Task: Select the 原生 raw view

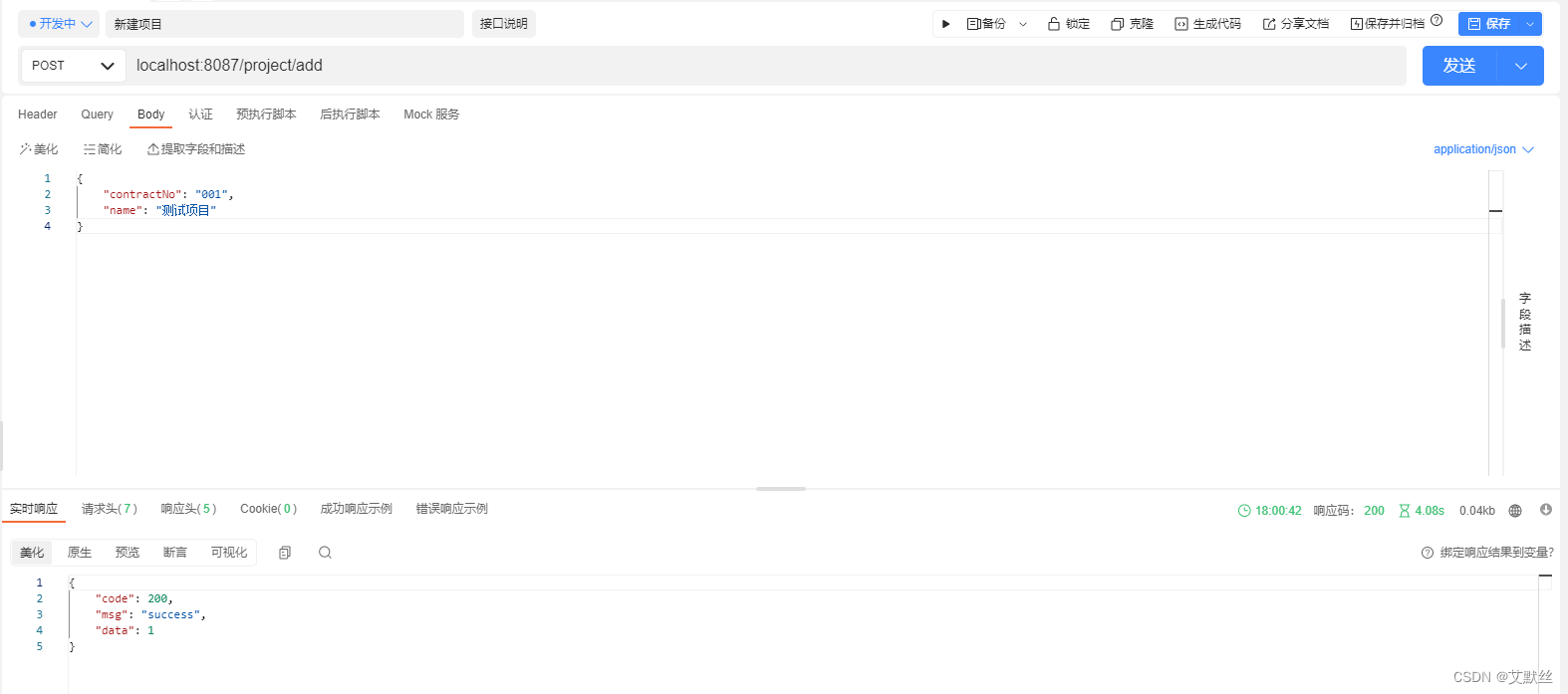Action: (80, 553)
